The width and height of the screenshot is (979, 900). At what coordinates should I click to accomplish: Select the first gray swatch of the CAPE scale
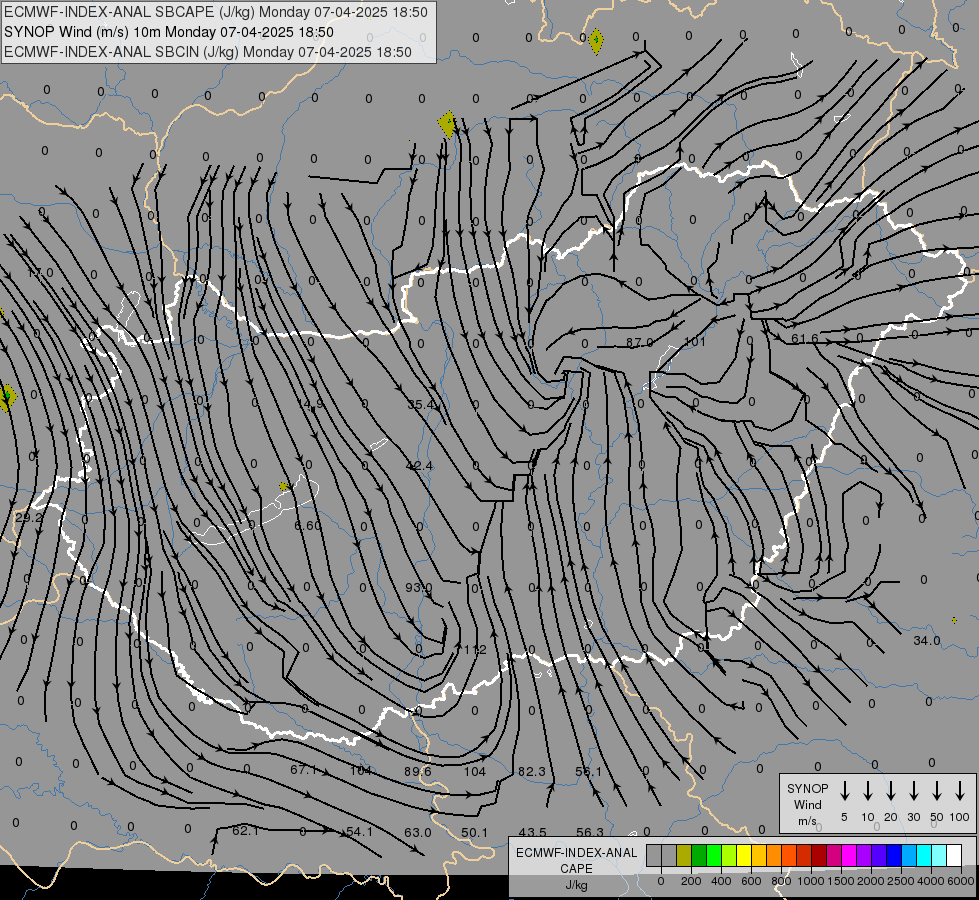[x=654, y=856]
